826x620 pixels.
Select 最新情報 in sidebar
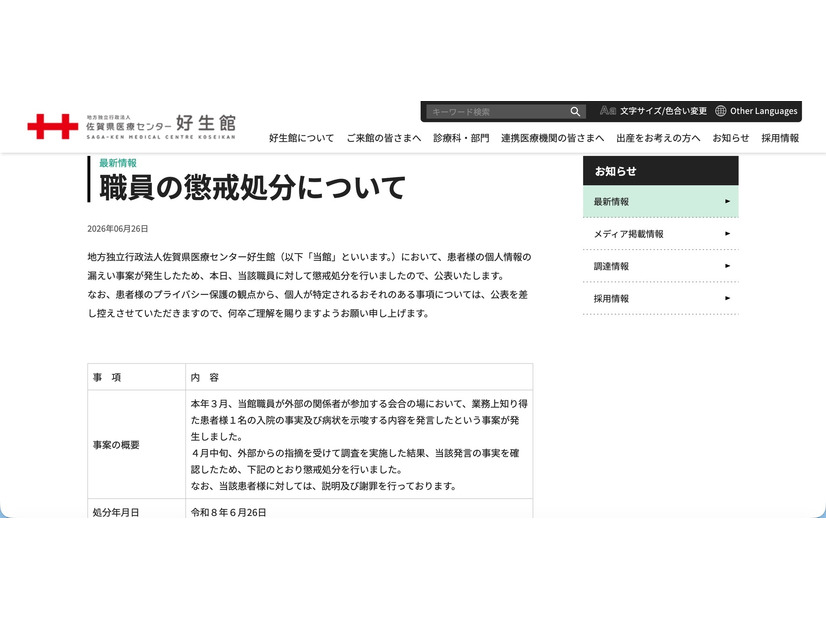(x=661, y=201)
